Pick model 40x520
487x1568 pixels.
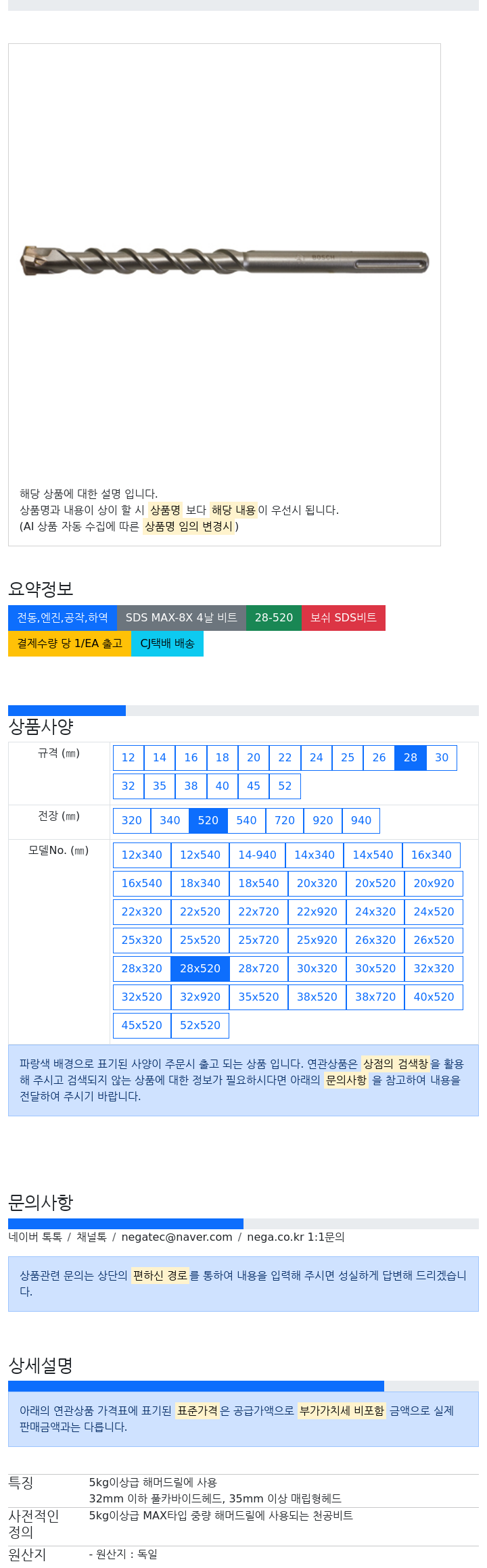click(x=434, y=997)
